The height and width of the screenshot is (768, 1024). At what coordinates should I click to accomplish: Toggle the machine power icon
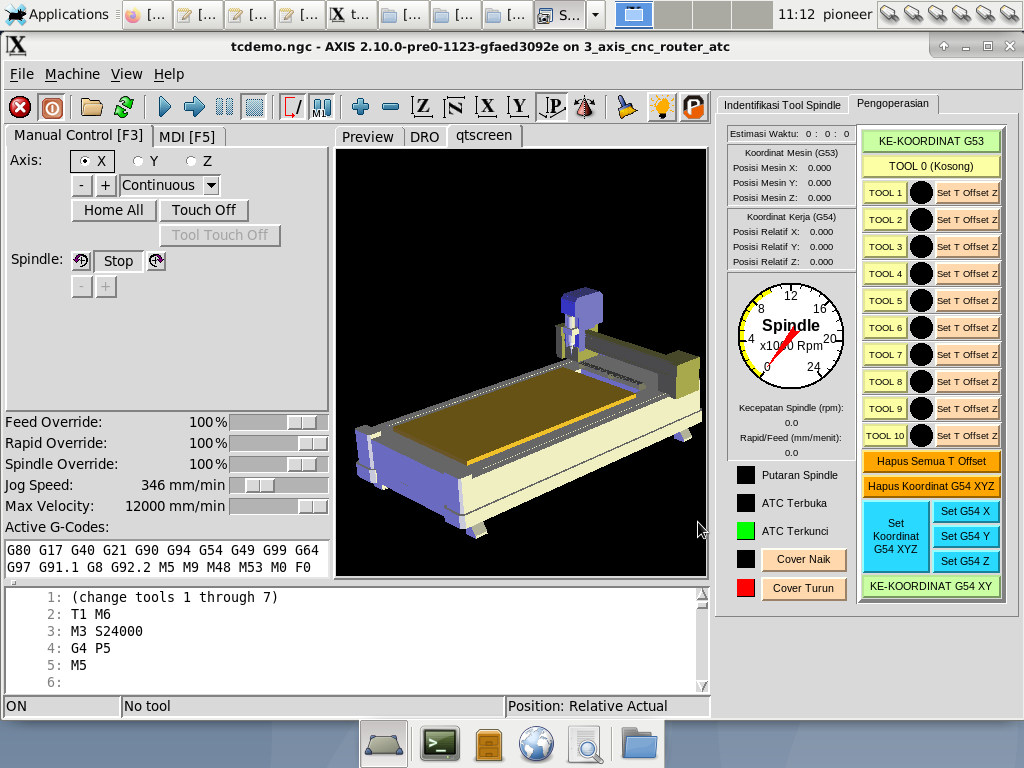52,107
